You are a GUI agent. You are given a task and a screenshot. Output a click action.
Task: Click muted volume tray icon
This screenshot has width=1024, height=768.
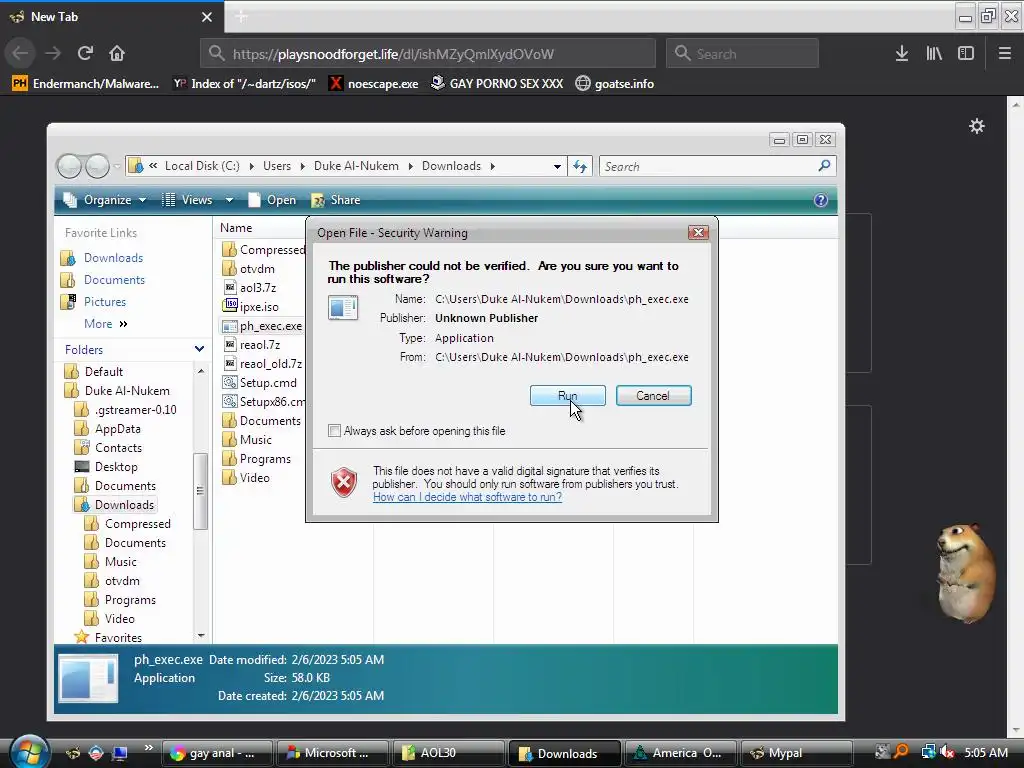tap(946, 752)
